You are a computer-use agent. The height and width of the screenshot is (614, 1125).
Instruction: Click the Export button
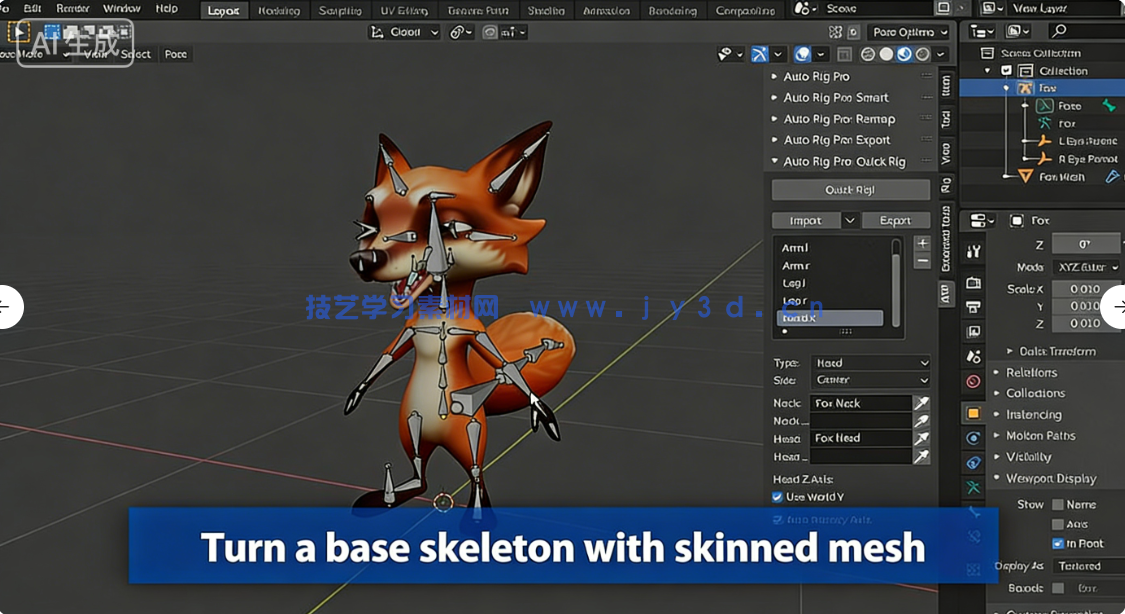point(896,220)
